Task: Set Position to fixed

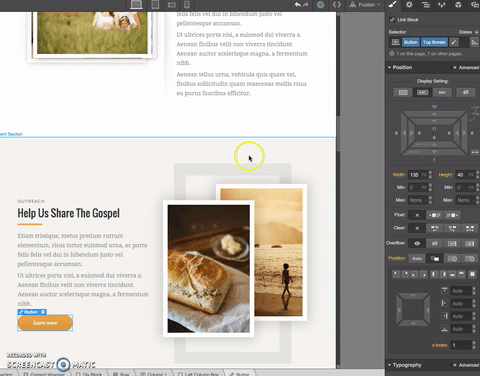Action: click(470, 258)
